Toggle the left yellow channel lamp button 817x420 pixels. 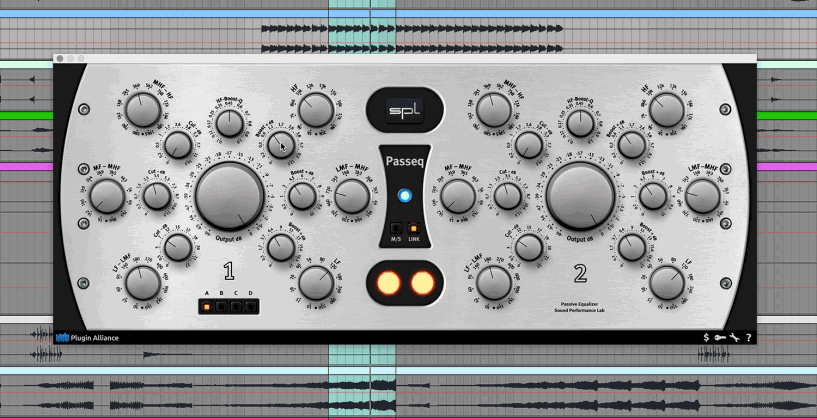[389, 283]
